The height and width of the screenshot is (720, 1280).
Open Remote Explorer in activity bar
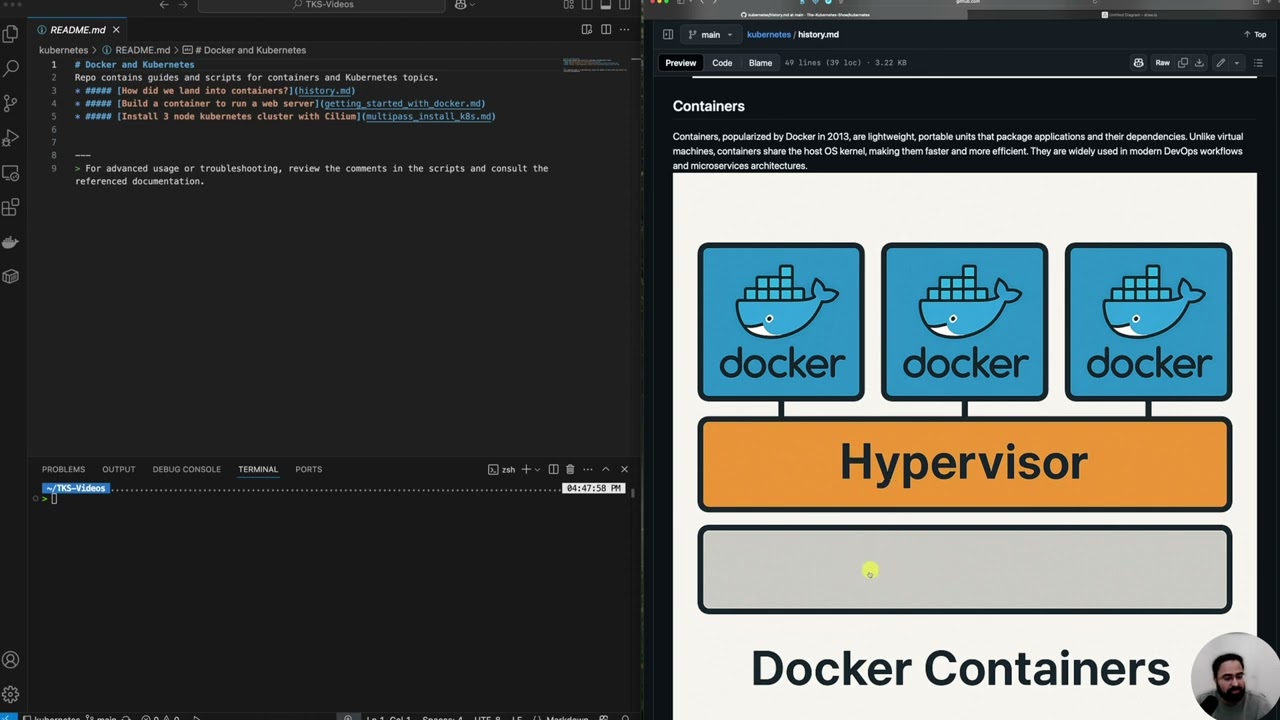point(11,173)
